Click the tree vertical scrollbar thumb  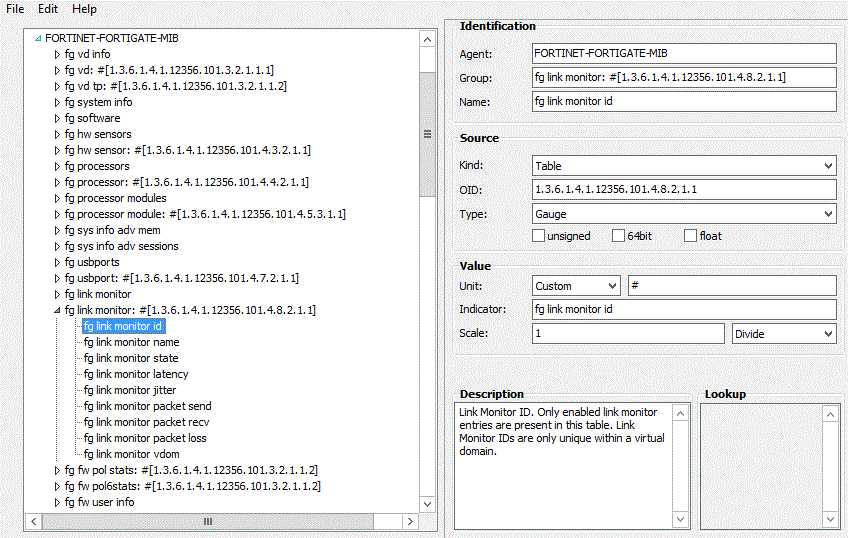pyautogui.click(x=427, y=134)
